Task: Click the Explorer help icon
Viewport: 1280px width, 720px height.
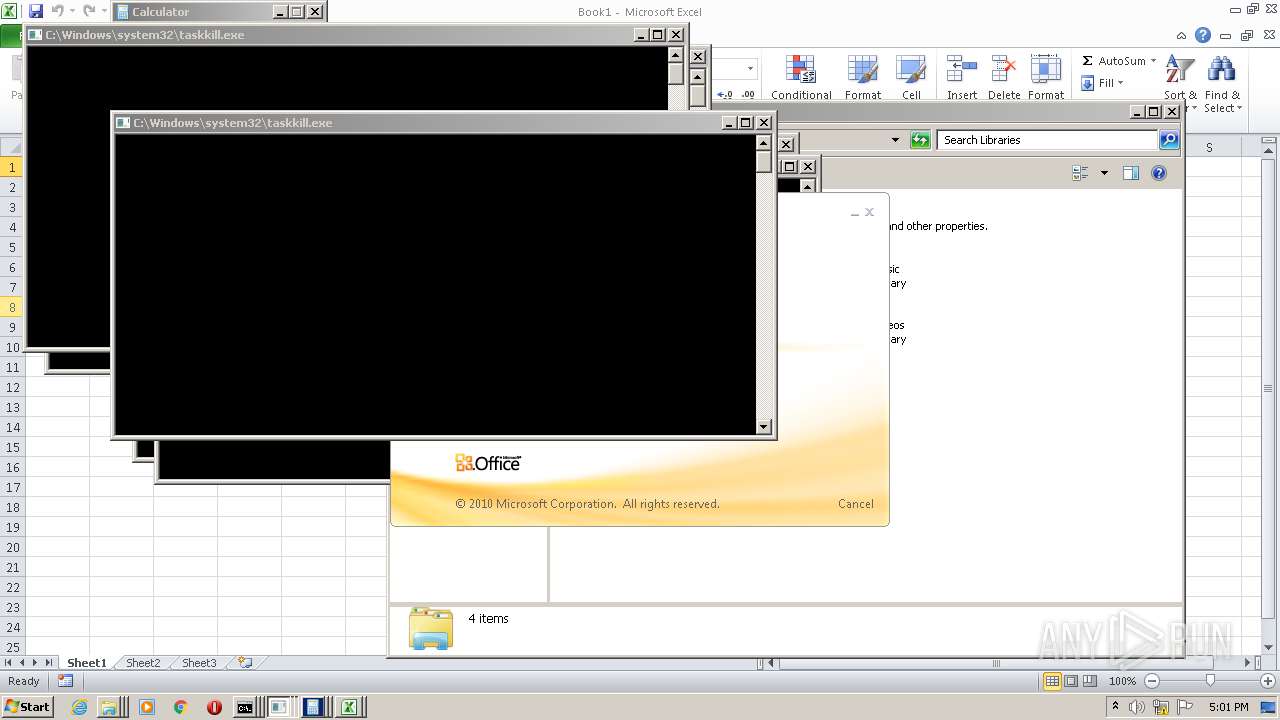Action: (1159, 173)
